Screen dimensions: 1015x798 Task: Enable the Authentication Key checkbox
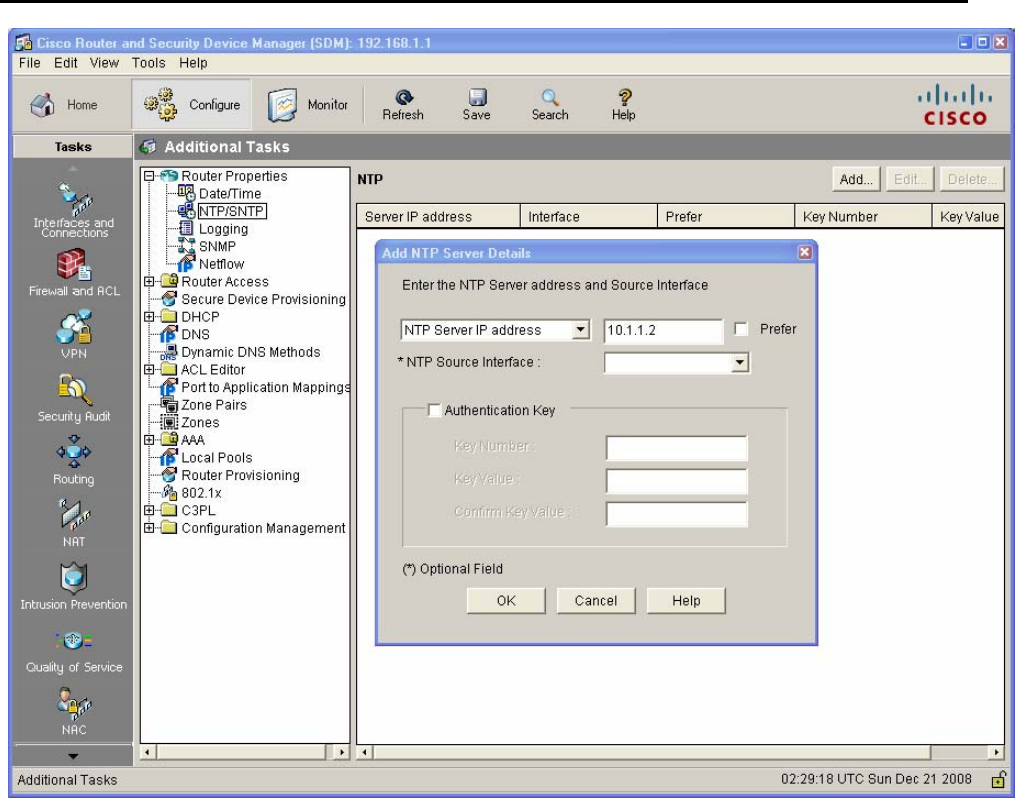(x=434, y=410)
